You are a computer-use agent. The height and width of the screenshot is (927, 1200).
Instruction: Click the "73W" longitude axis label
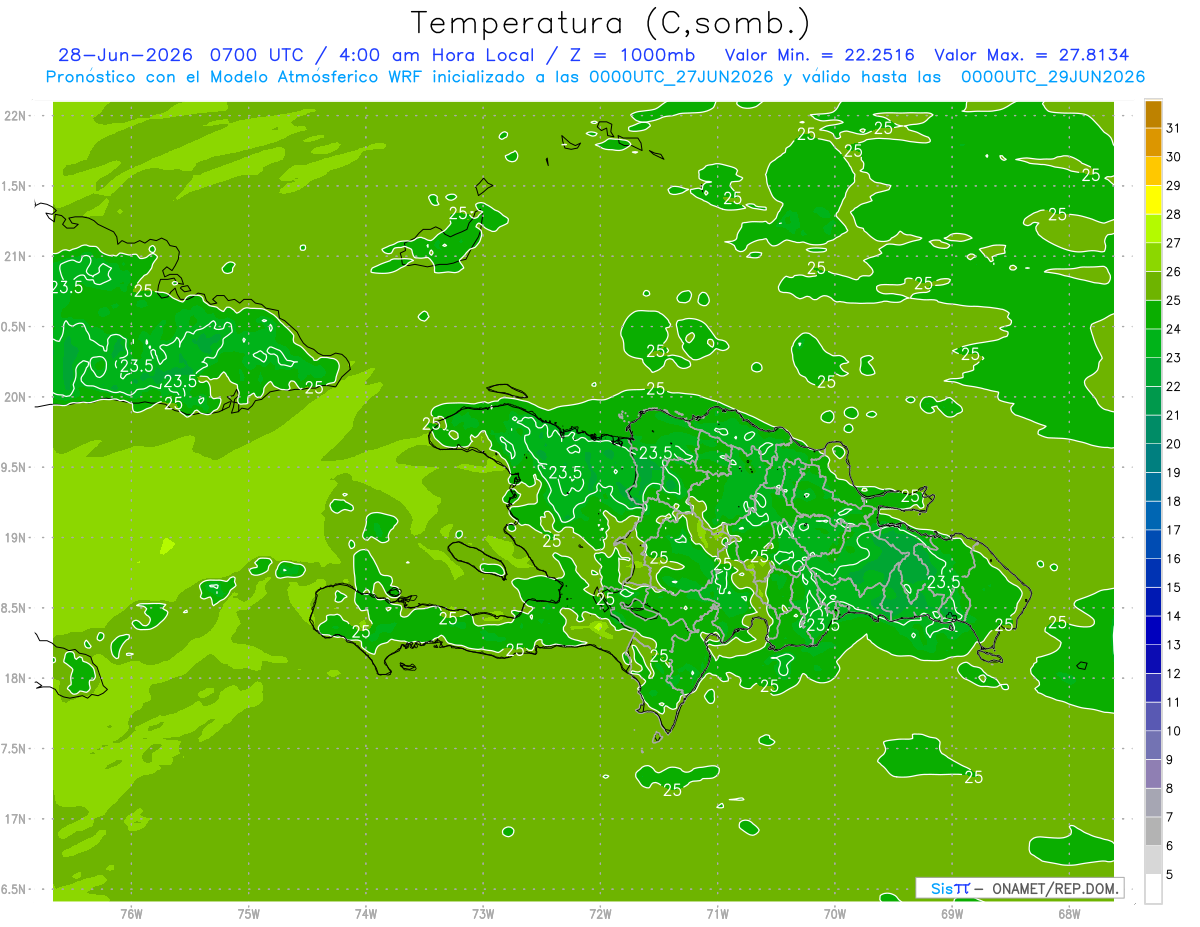[x=483, y=913]
